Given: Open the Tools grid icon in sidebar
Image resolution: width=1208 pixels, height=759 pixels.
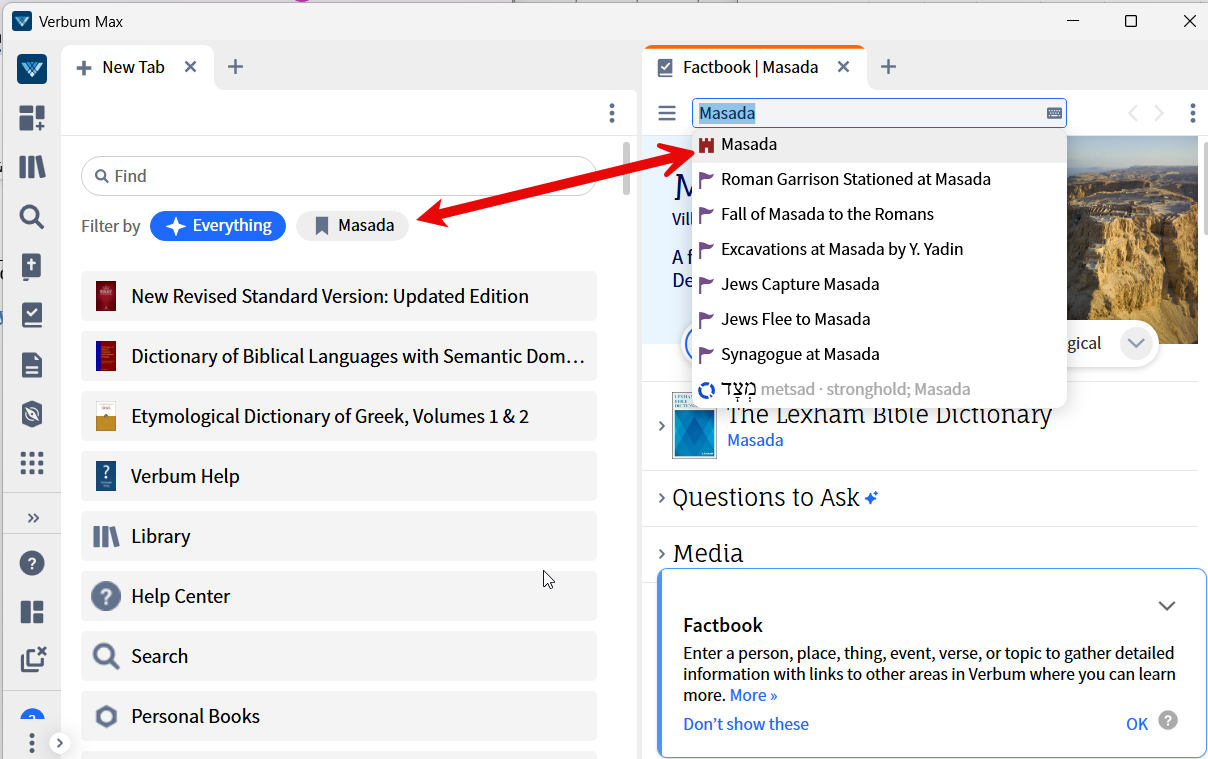Looking at the screenshot, I should [x=32, y=463].
